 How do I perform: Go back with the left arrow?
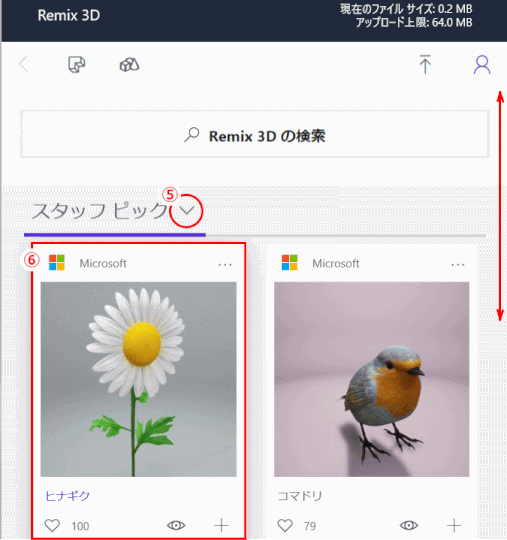point(23,64)
